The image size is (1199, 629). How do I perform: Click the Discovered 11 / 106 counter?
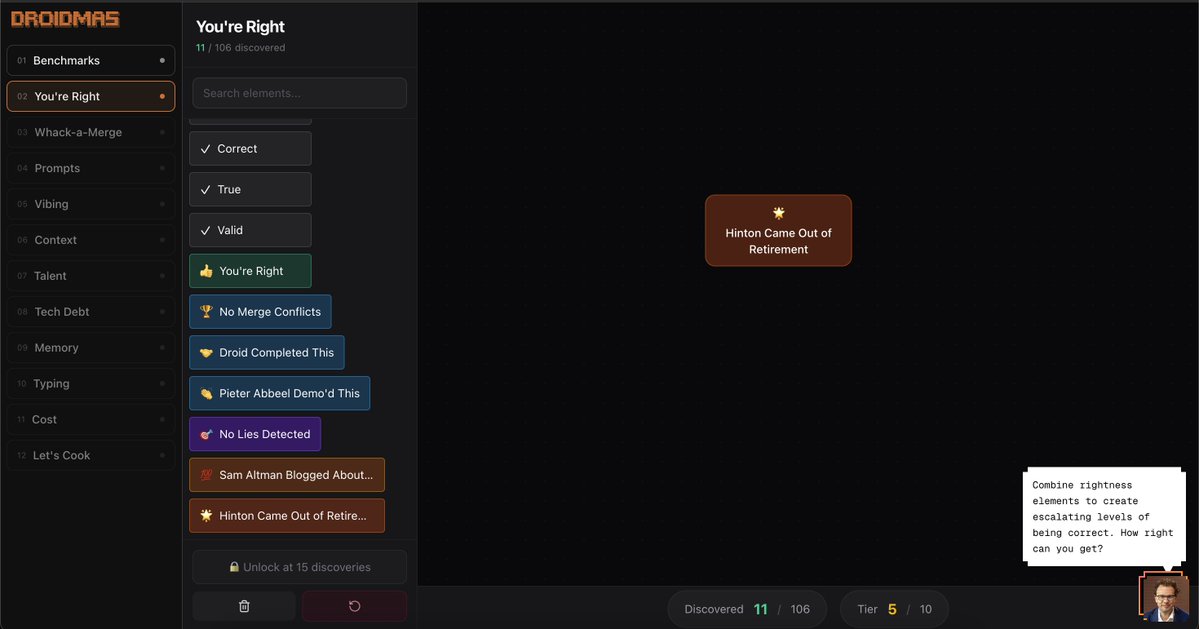click(x=747, y=609)
